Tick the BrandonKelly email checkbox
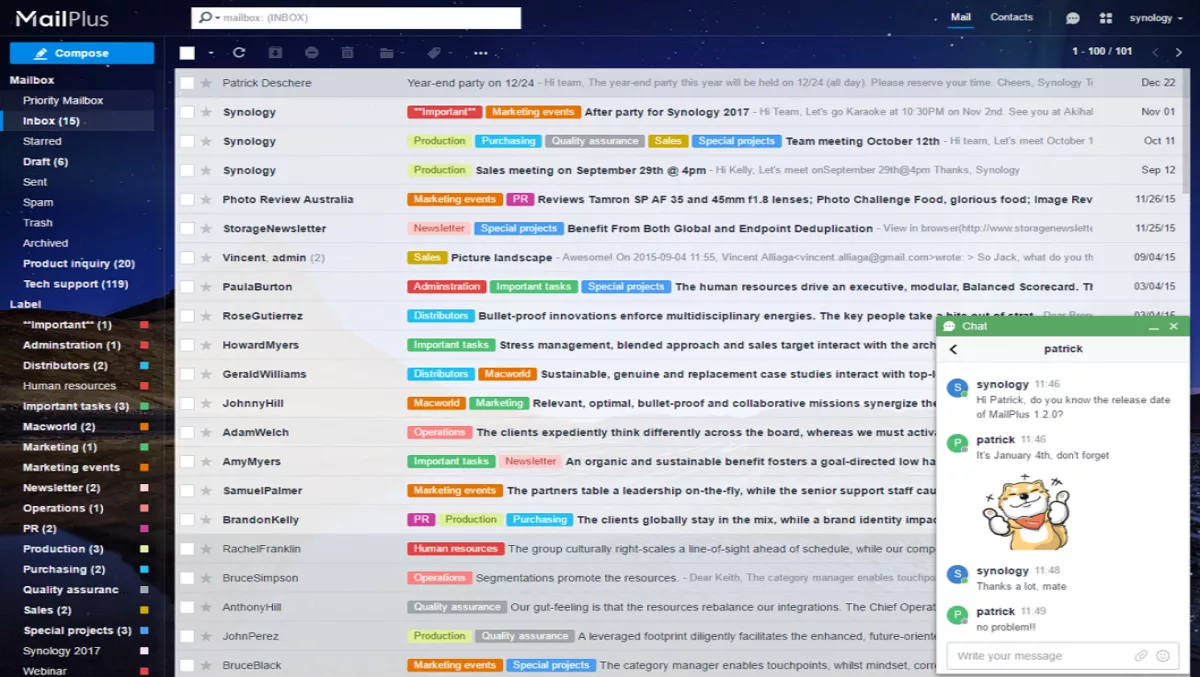1200x677 pixels. (x=187, y=520)
